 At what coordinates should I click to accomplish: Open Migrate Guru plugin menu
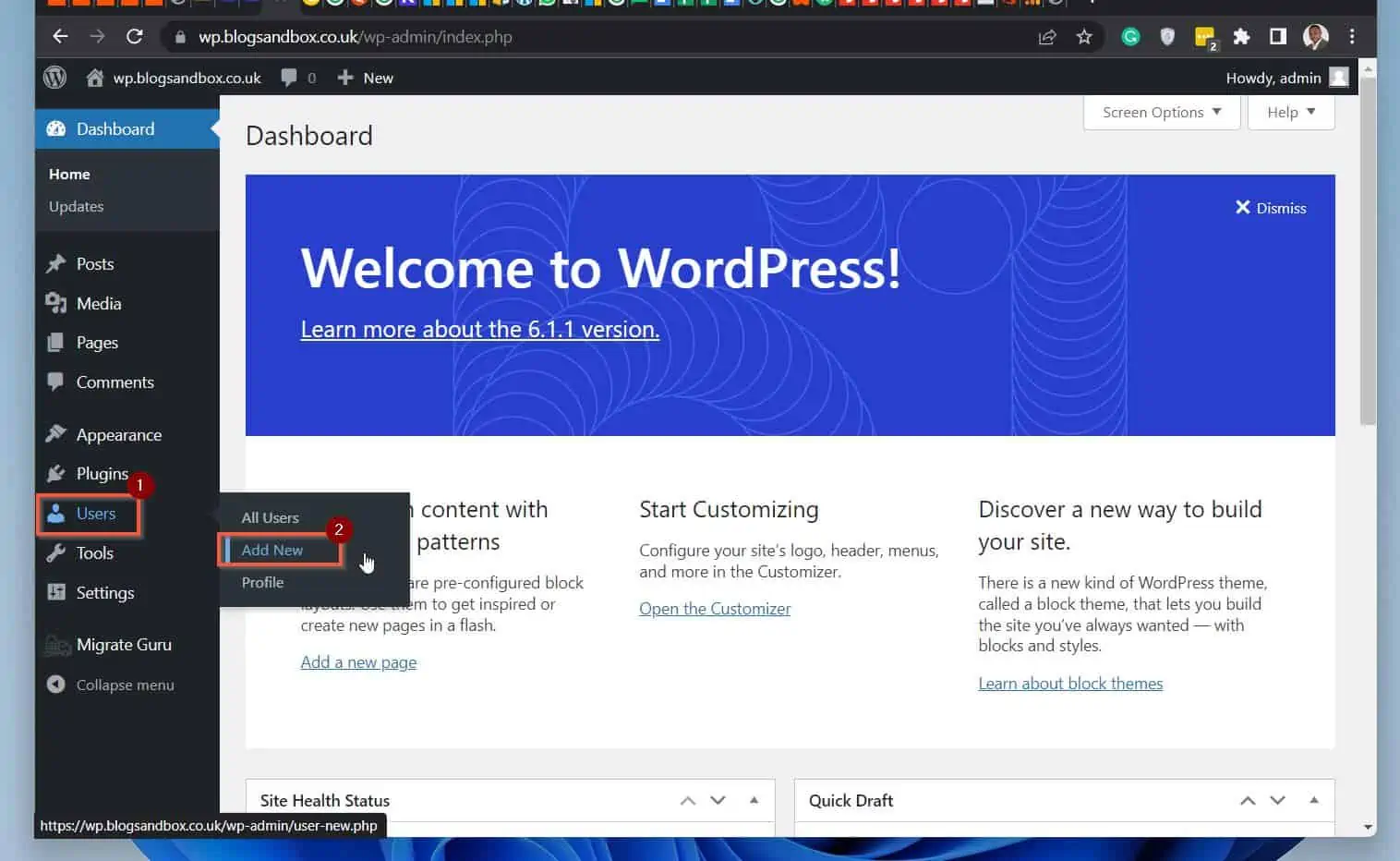[127, 644]
